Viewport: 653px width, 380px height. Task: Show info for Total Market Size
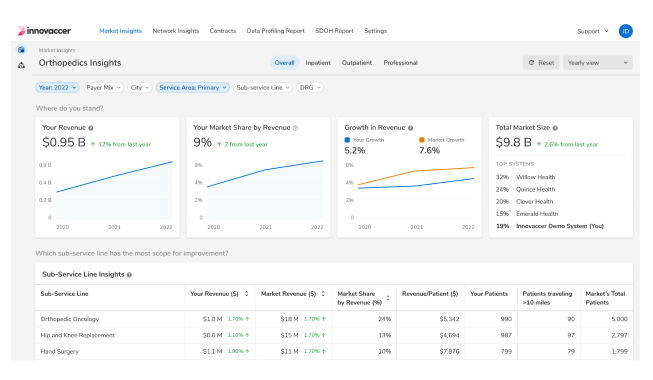(555, 128)
